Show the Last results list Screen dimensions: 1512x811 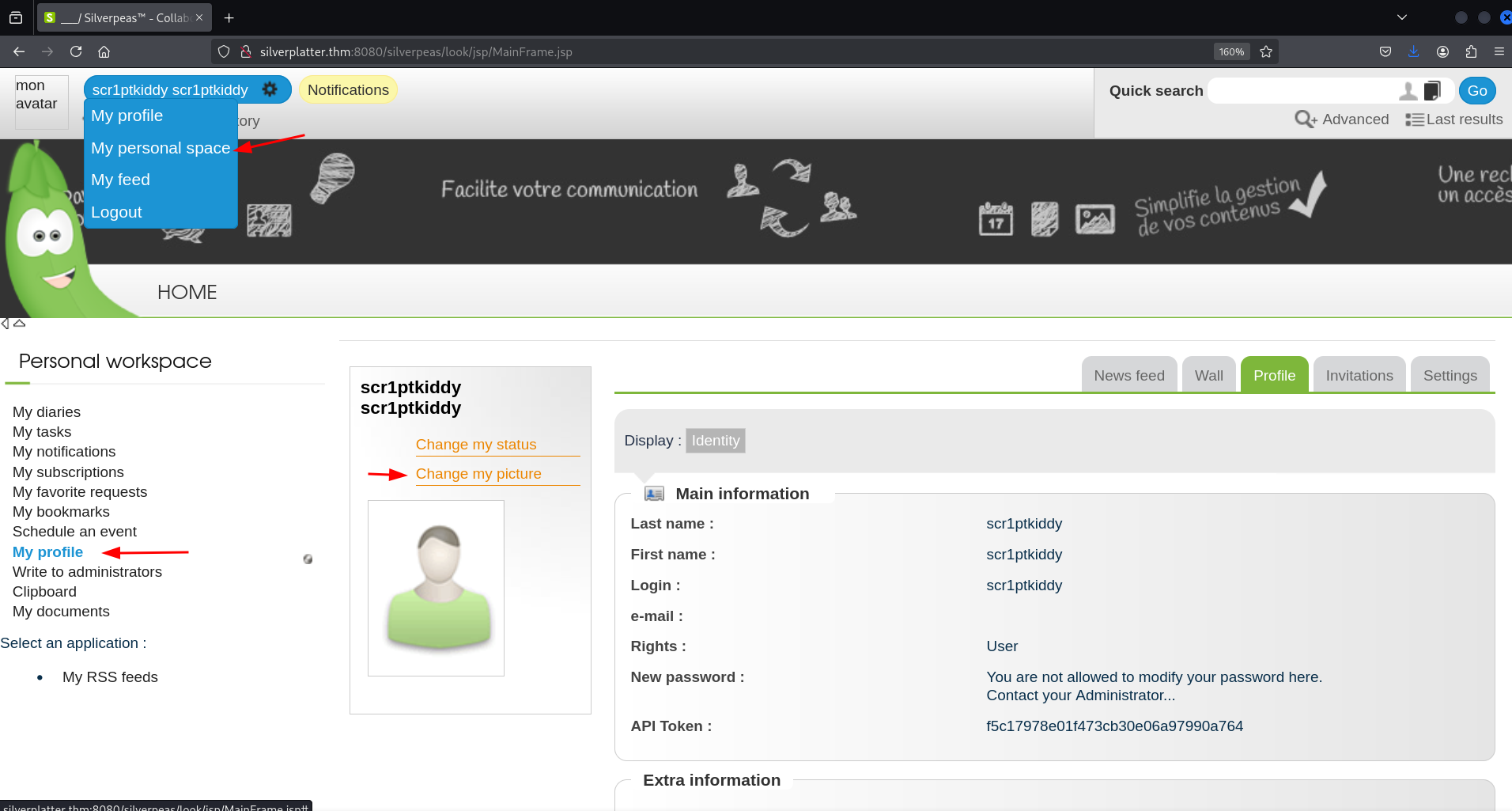click(x=1453, y=119)
